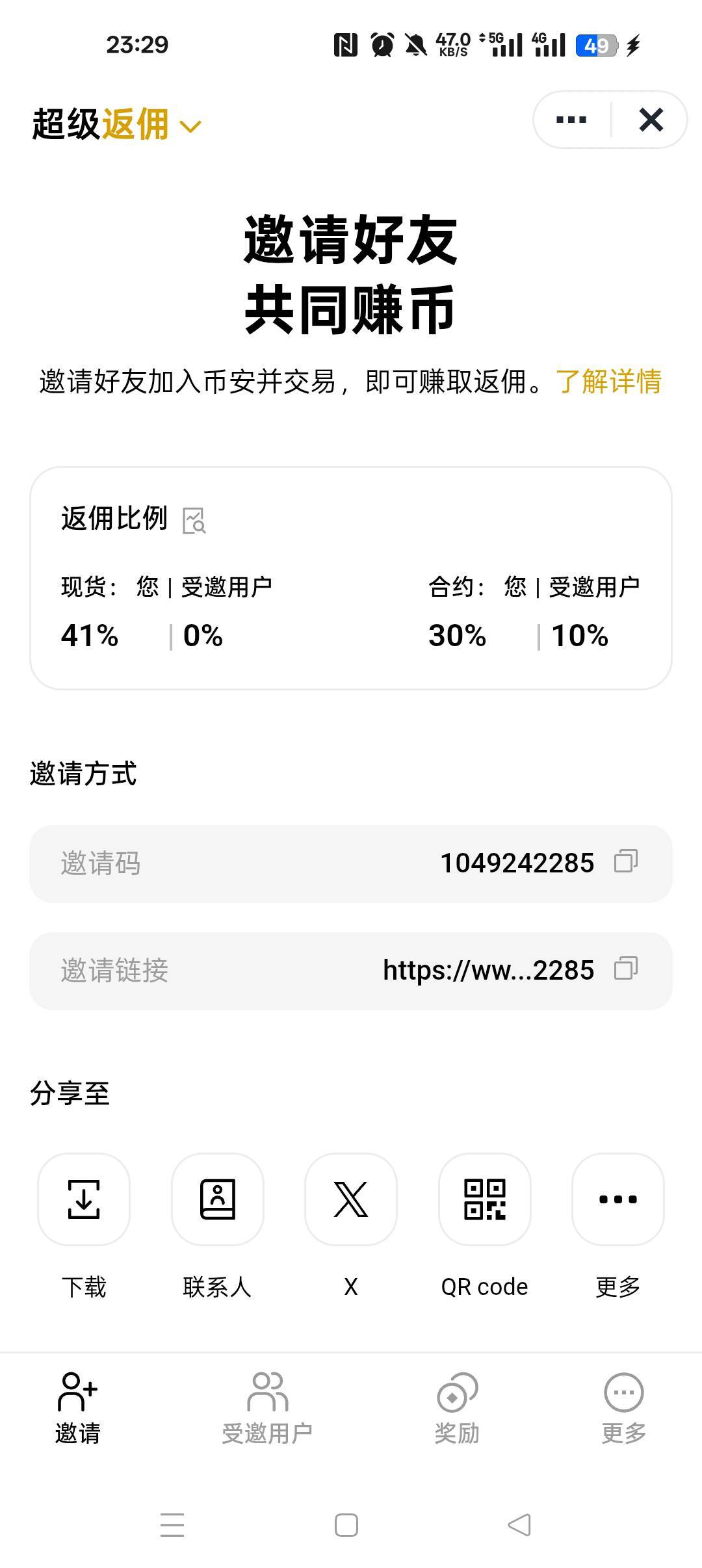Tap Android home navigation button
702x1568 pixels.
tap(346, 1524)
